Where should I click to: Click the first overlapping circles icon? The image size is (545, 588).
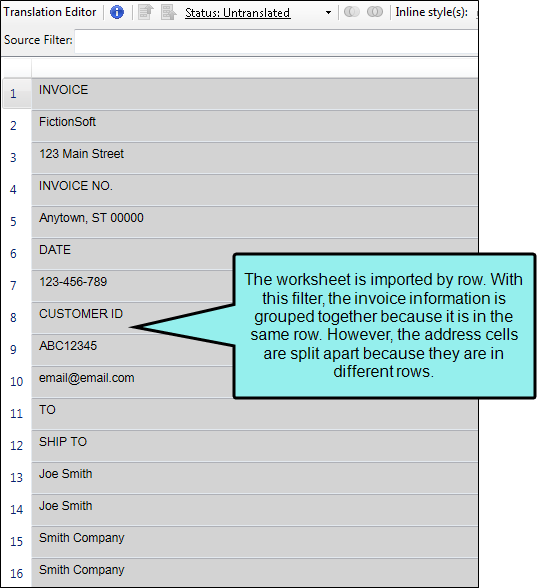(x=351, y=12)
